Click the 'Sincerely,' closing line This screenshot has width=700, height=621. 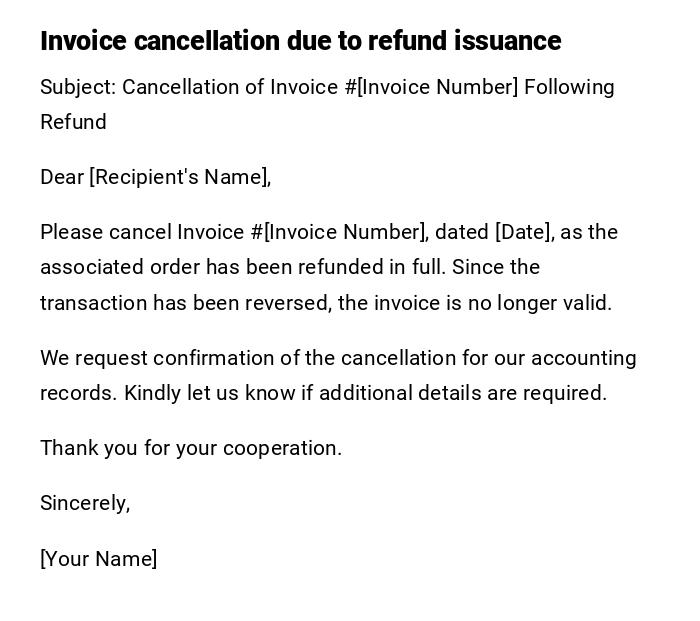pos(85,503)
